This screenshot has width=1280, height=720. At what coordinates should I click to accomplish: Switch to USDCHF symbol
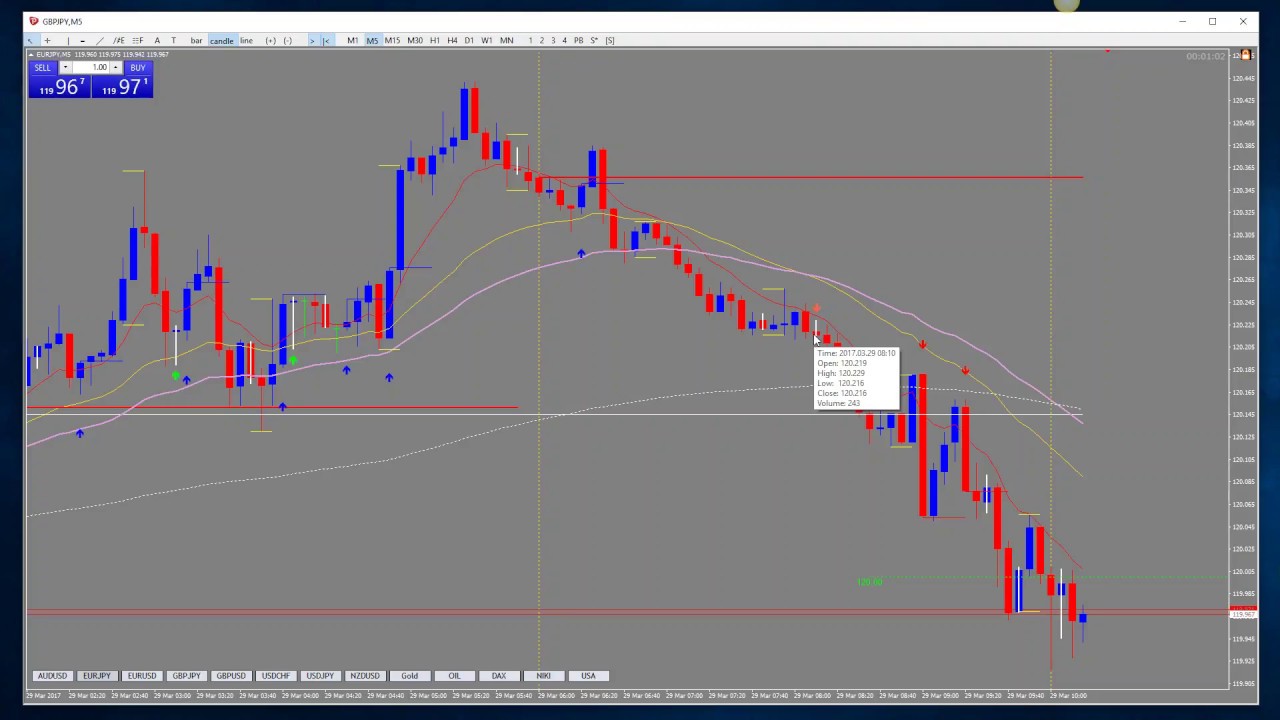pyautogui.click(x=275, y=676)
